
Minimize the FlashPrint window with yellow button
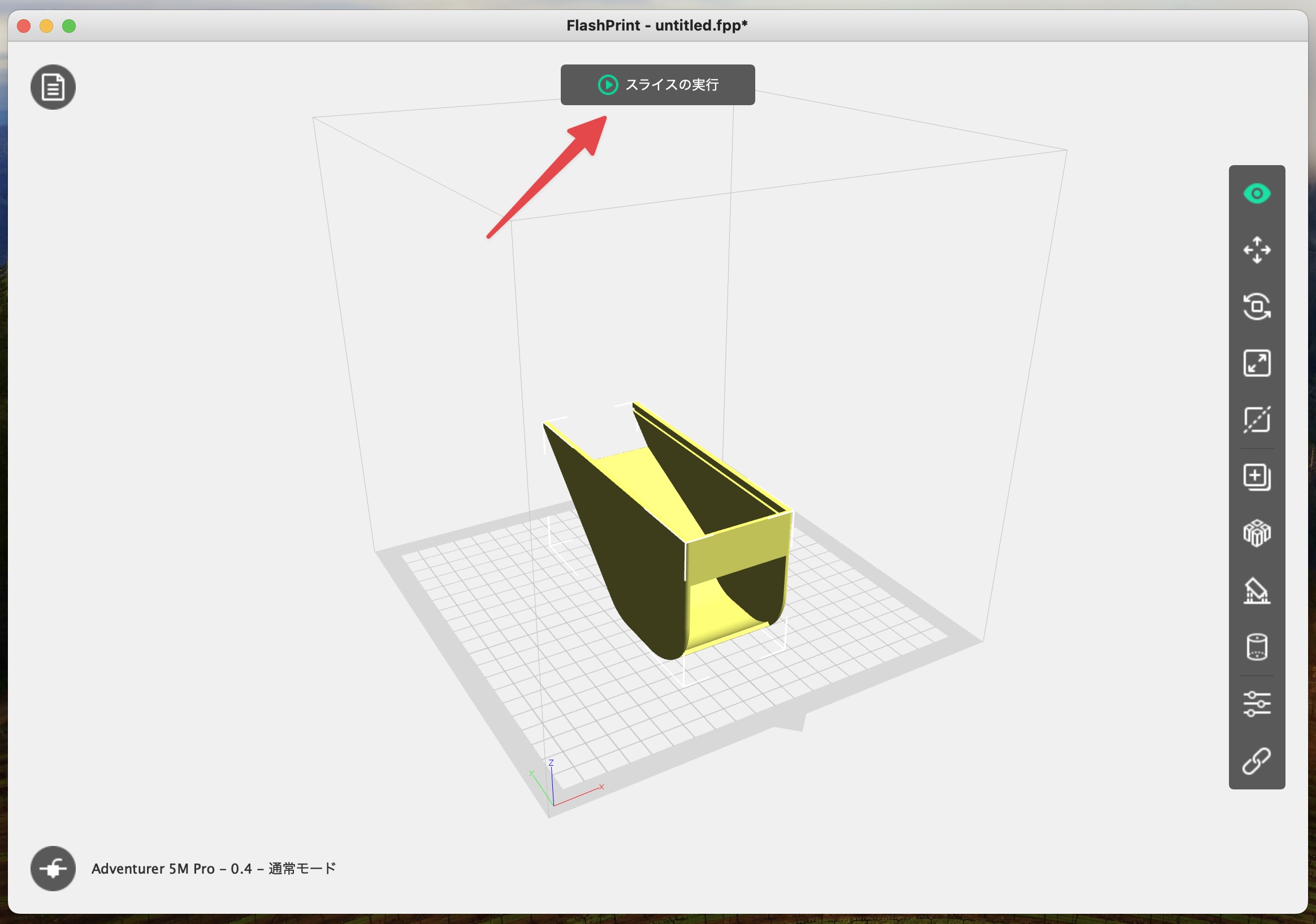point(46,26)
